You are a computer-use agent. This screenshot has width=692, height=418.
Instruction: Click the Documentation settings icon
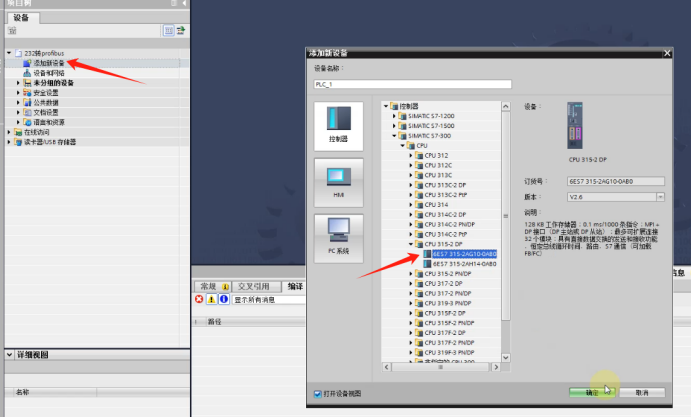click(x=27, y=112)
